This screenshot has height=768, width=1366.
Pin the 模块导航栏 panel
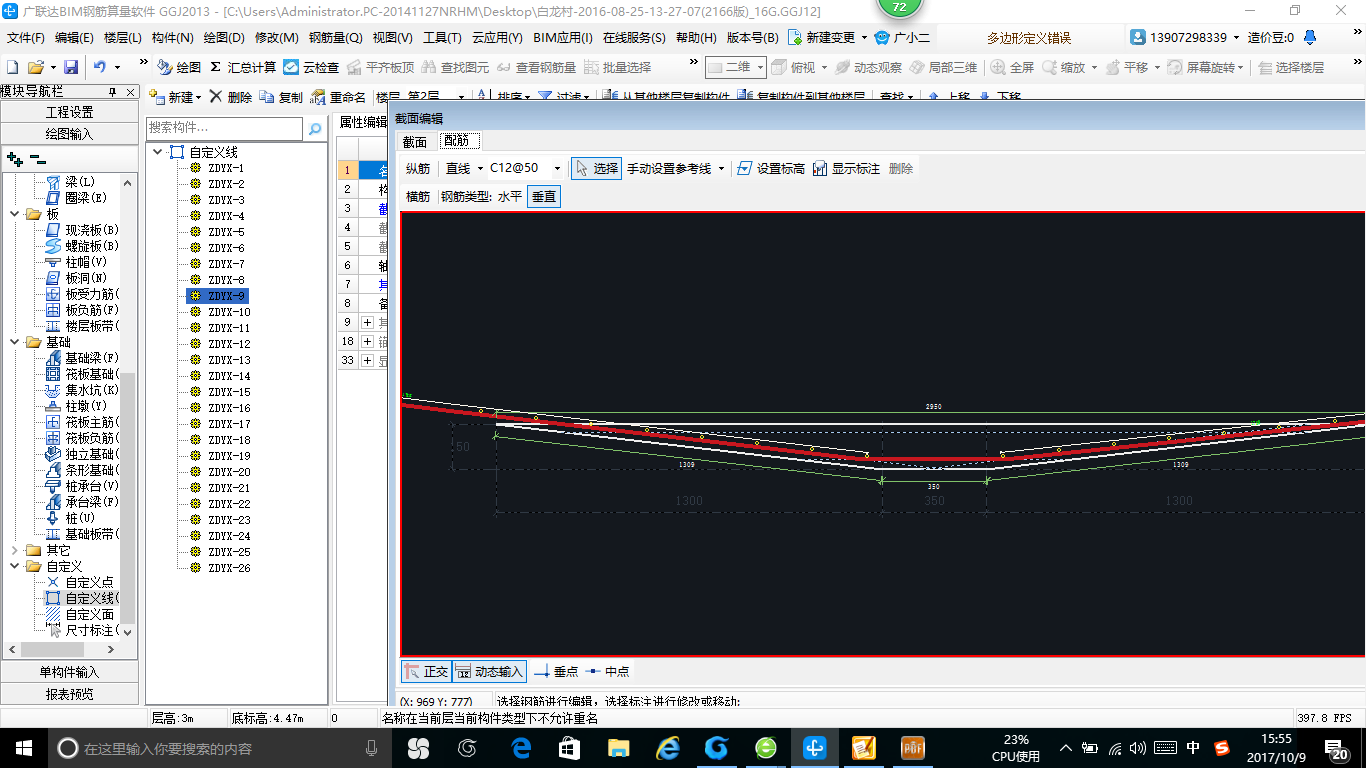[x=112, y=91]
